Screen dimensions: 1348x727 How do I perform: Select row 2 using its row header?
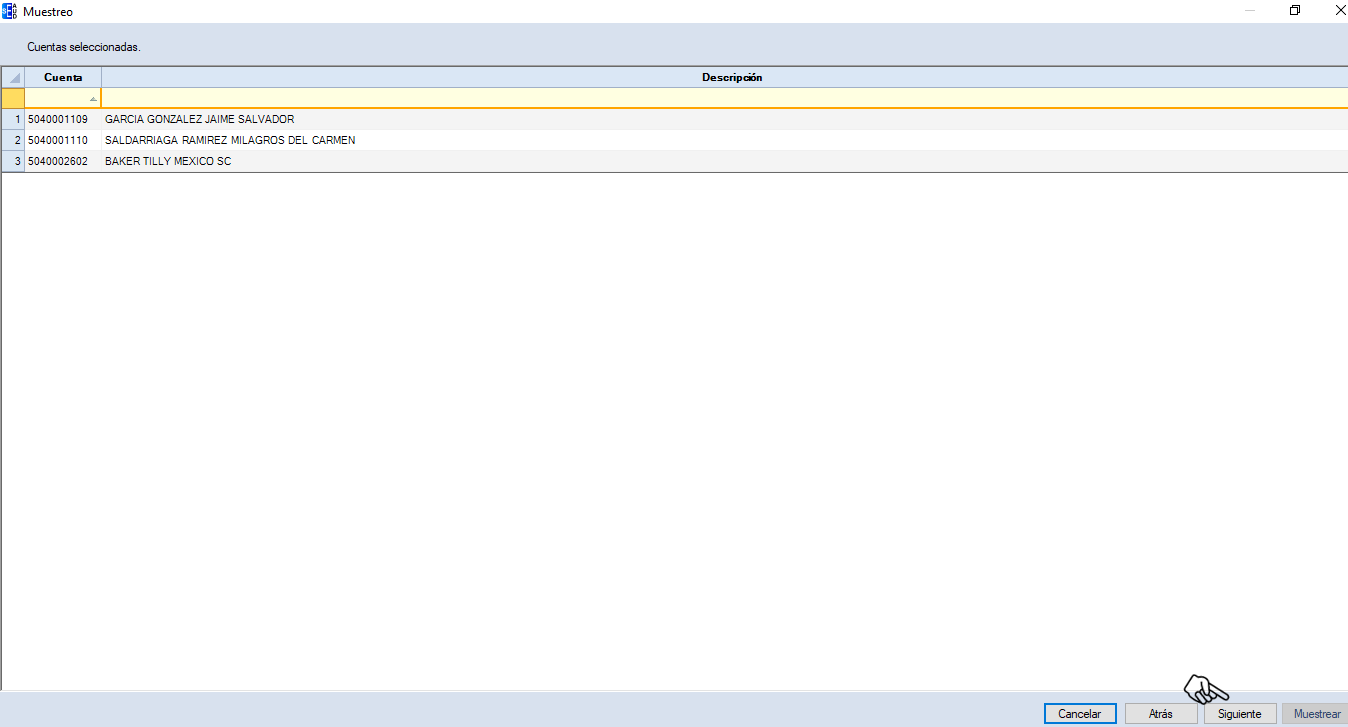[13, 141]
